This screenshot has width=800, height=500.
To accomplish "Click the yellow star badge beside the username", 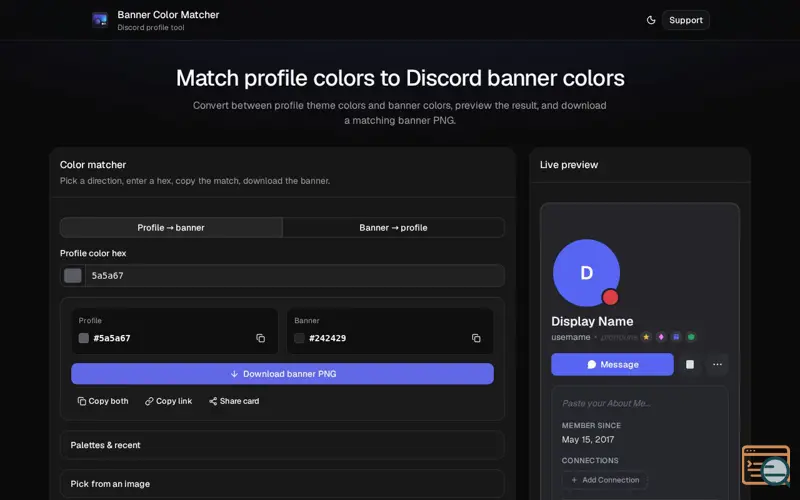I will coord(646,337).
